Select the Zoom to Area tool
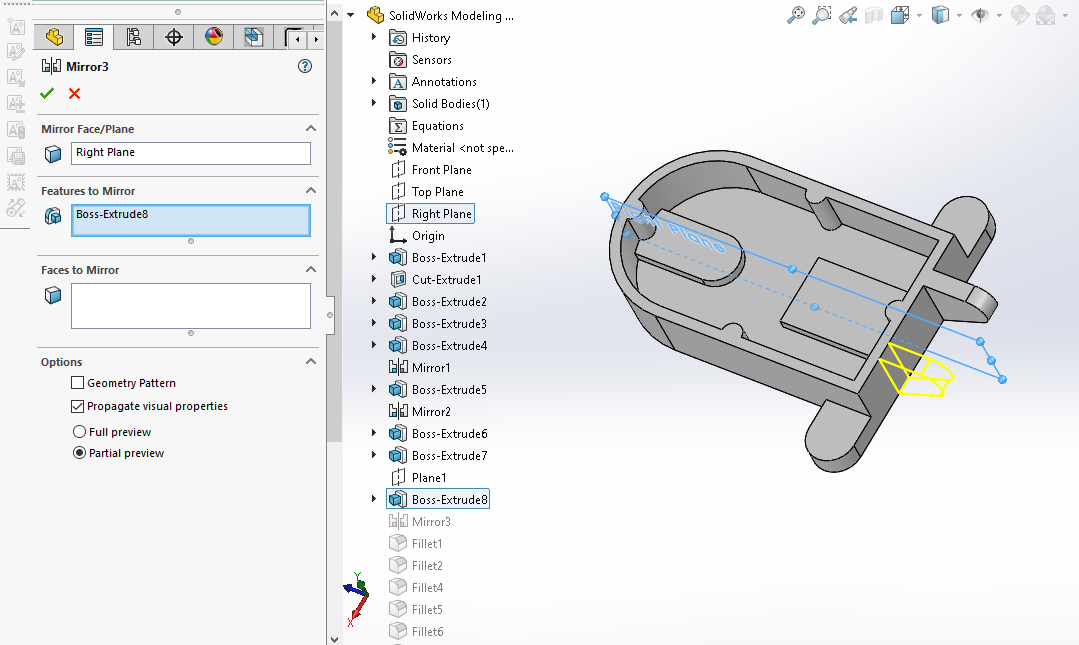 pos(822,15)
